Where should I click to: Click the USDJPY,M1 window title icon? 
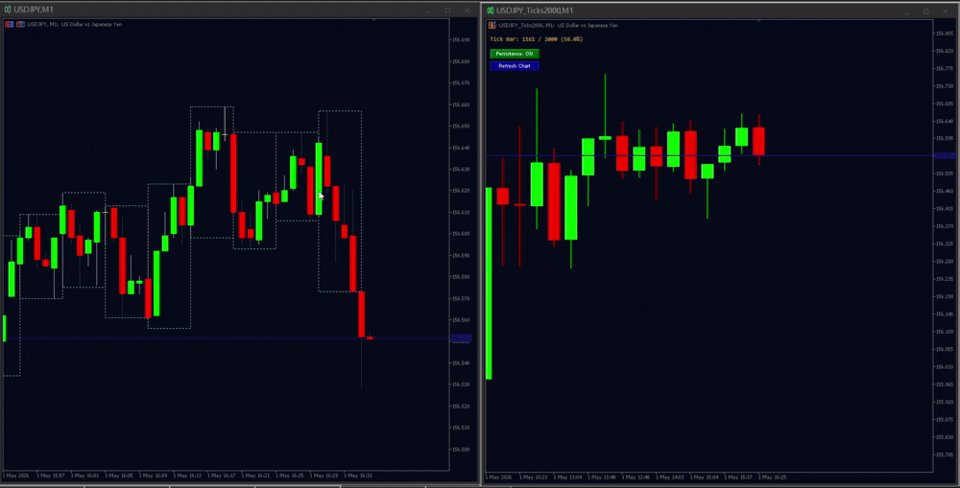coord(8,10)
